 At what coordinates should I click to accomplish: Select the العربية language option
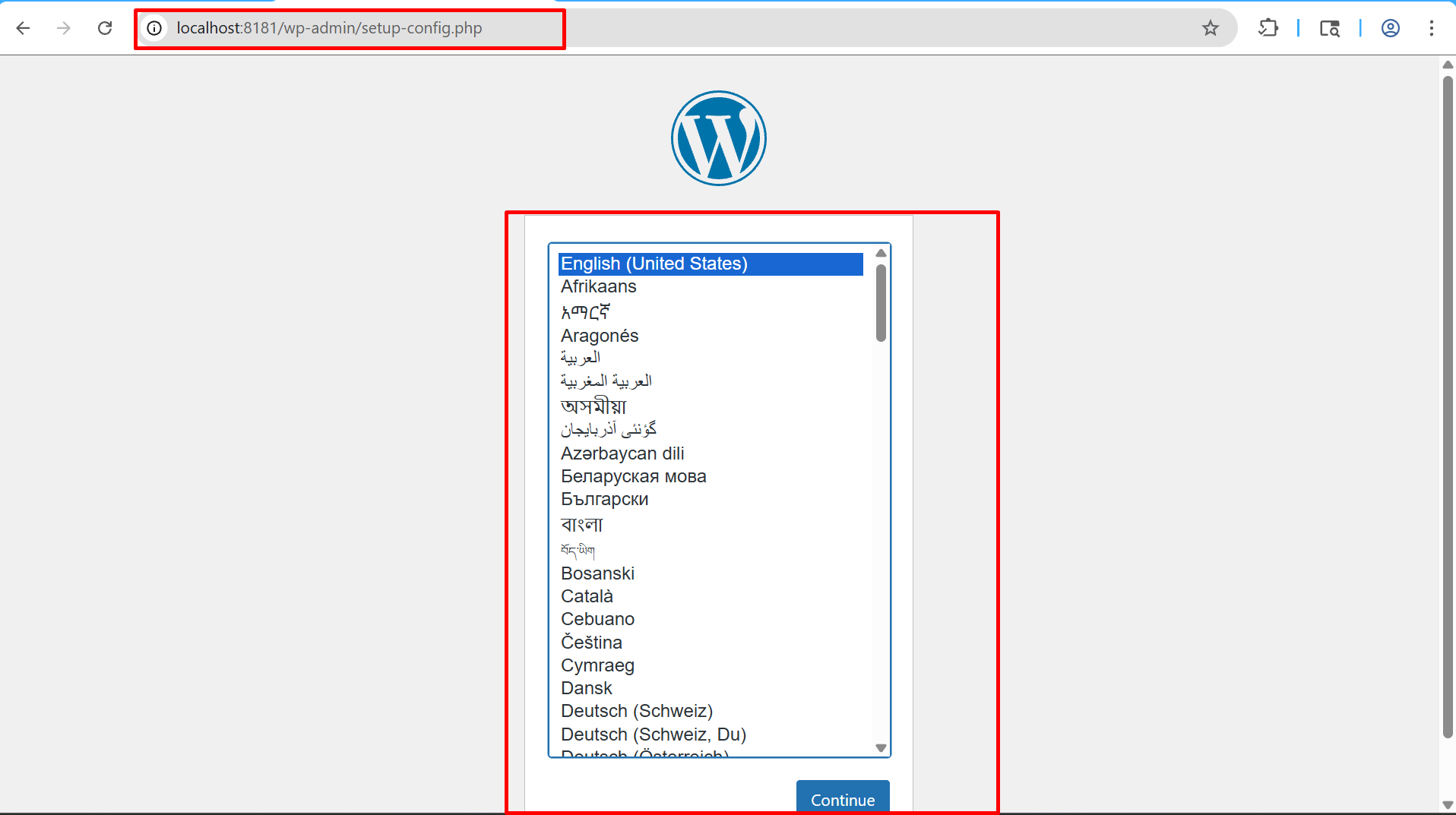[711, 358]
